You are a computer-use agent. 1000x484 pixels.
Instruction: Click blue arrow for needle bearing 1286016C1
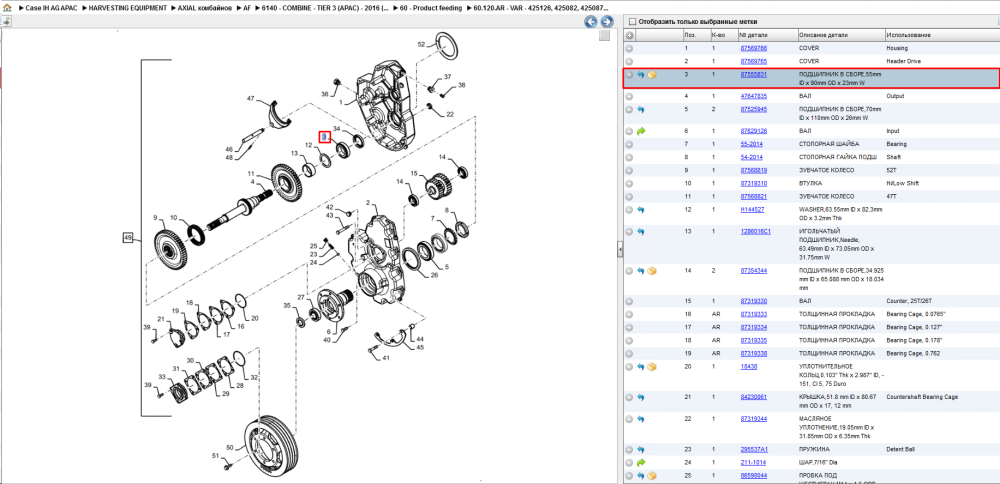coord(641,231)
